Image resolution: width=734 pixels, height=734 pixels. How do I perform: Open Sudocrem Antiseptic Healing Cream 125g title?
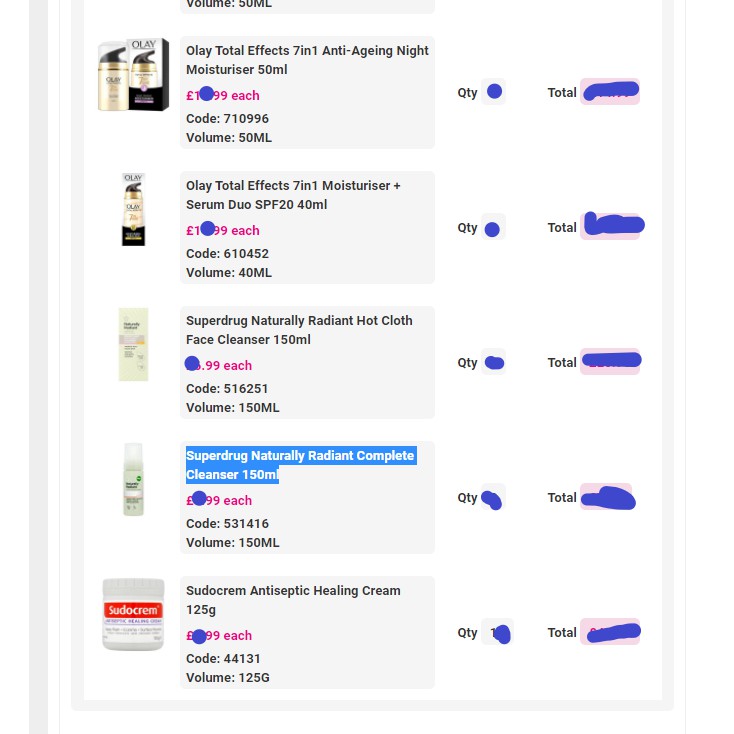click(293, 600)
